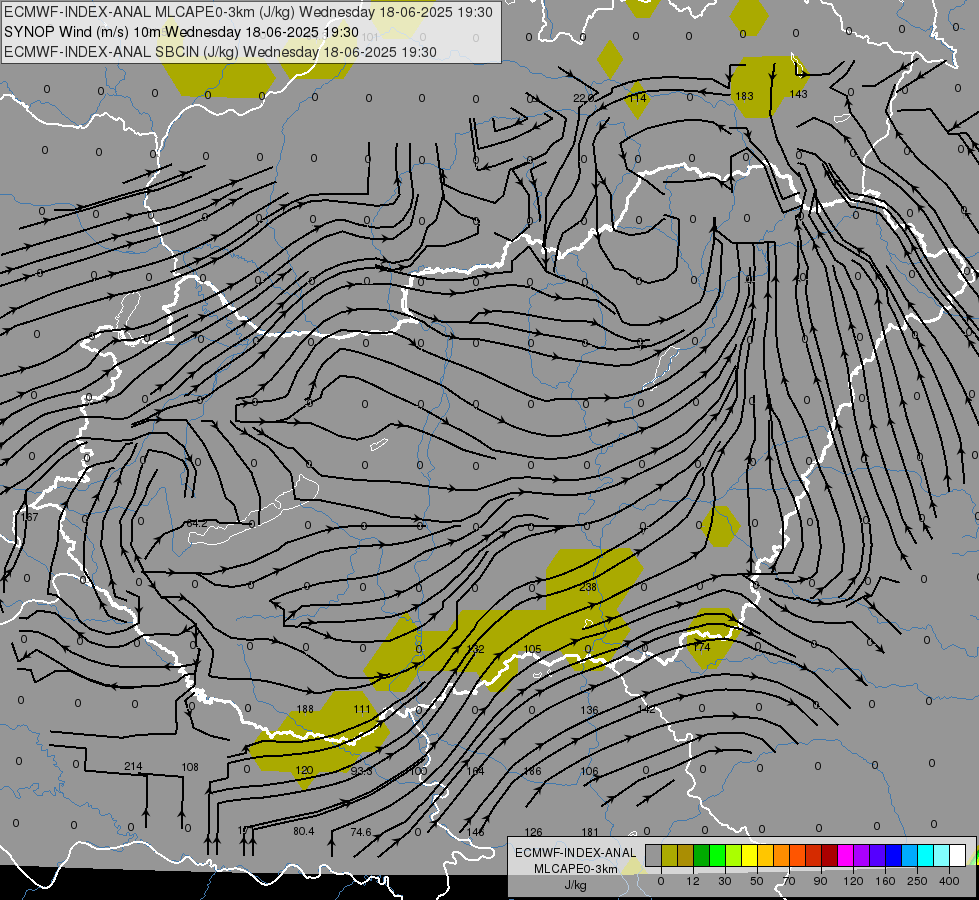Viewport: 979px width, 900px height.
Task: Click the map value '111'
Action: pos(362,709)
